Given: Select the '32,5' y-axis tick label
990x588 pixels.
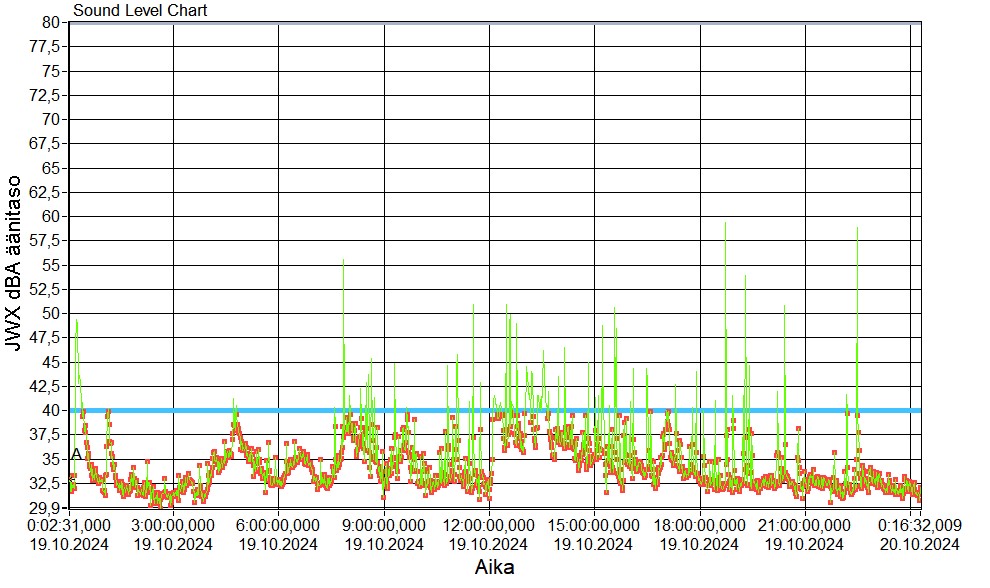Looking at the screenshot, I should [x=45, y=483].
